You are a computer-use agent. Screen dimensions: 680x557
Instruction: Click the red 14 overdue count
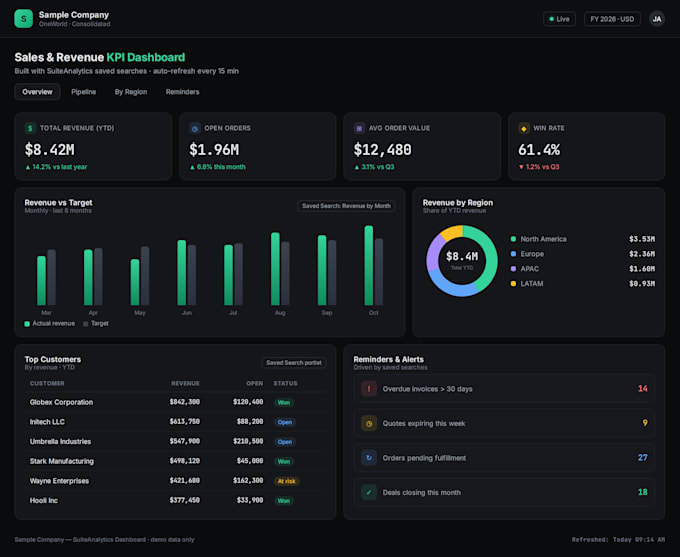tap(642, 389)
